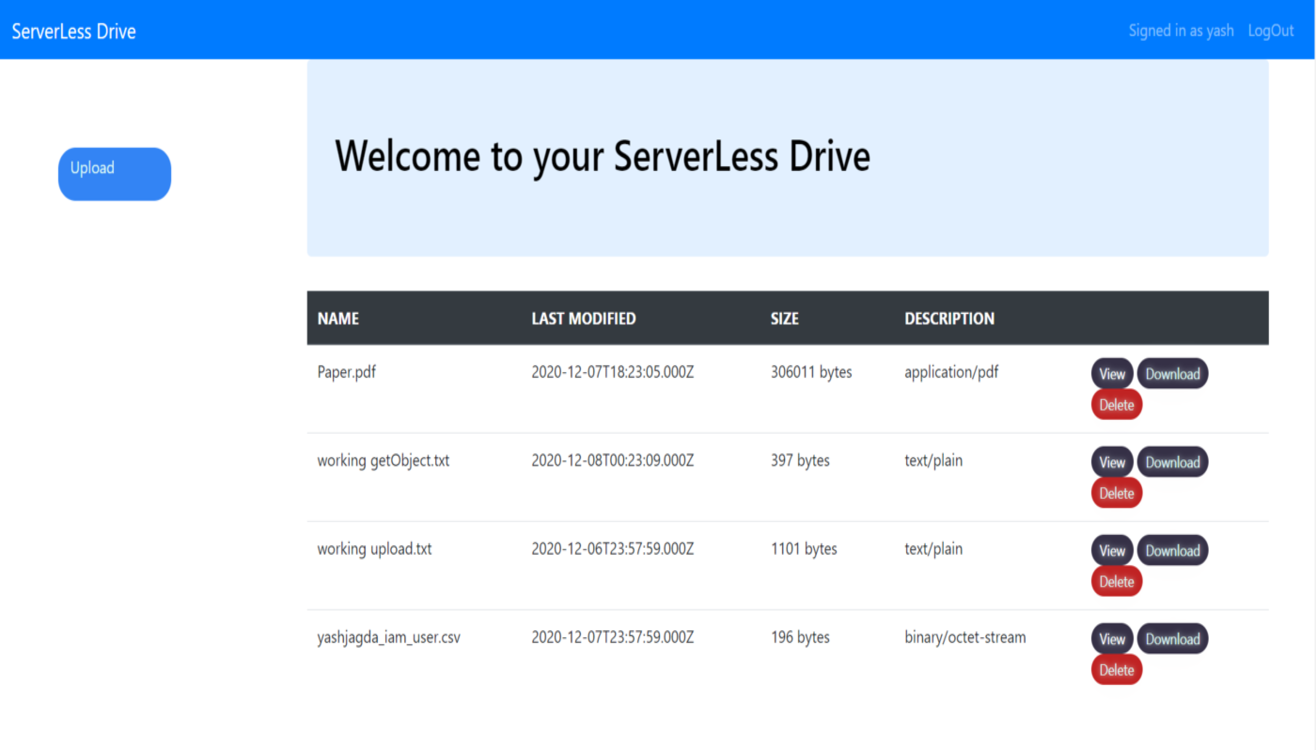View yashjagda_iam_user.csv file
The height and width of the screenshot is (750, 1316).
point(1111,638)
